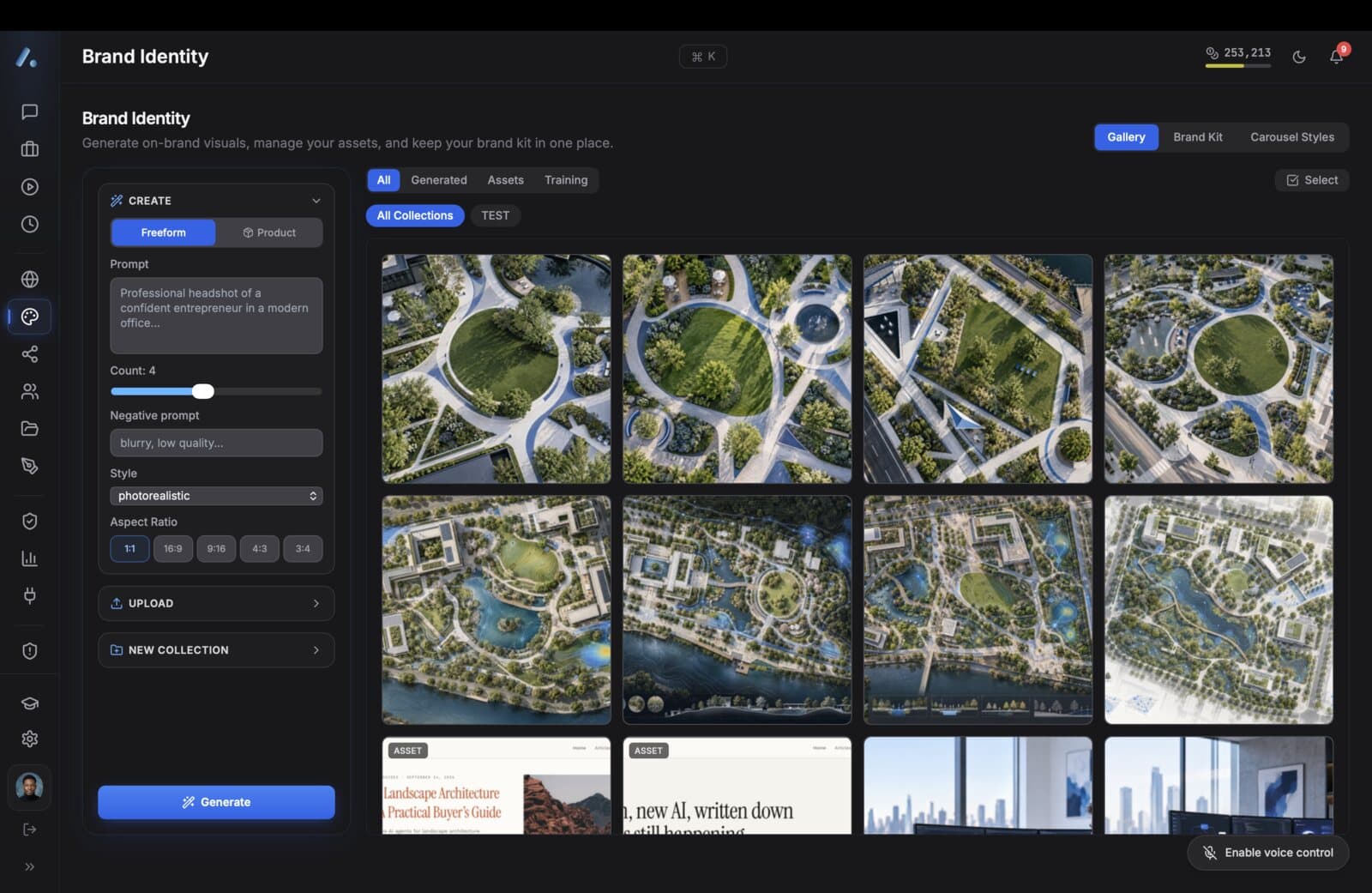The image size is (1372, 893).
Task: Click the play circle sidebar icon
Action: click(29, 187)
